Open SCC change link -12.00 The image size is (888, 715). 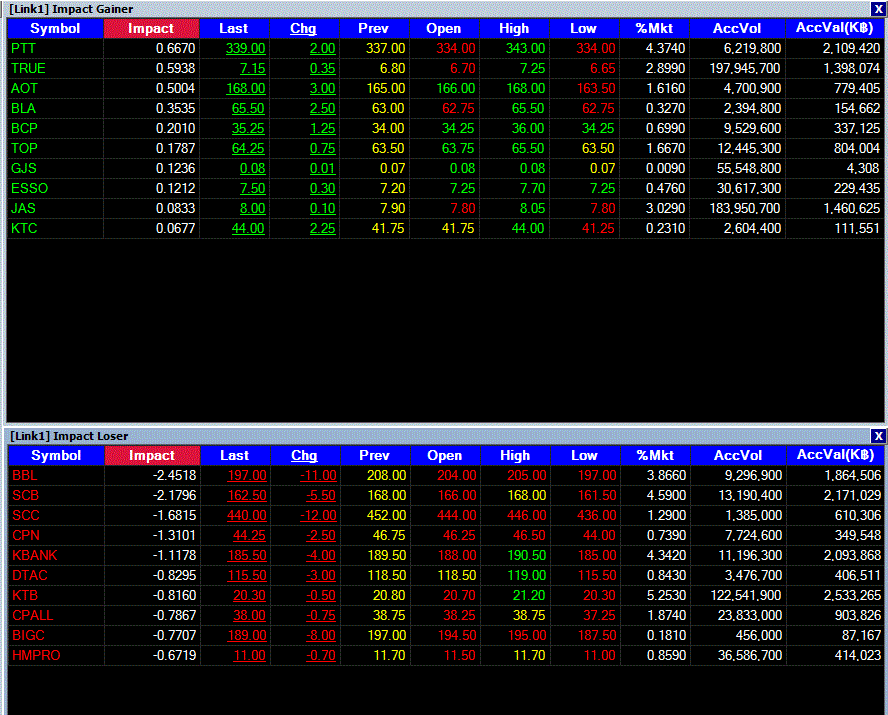pyautogui.click(x=318, y=515)
